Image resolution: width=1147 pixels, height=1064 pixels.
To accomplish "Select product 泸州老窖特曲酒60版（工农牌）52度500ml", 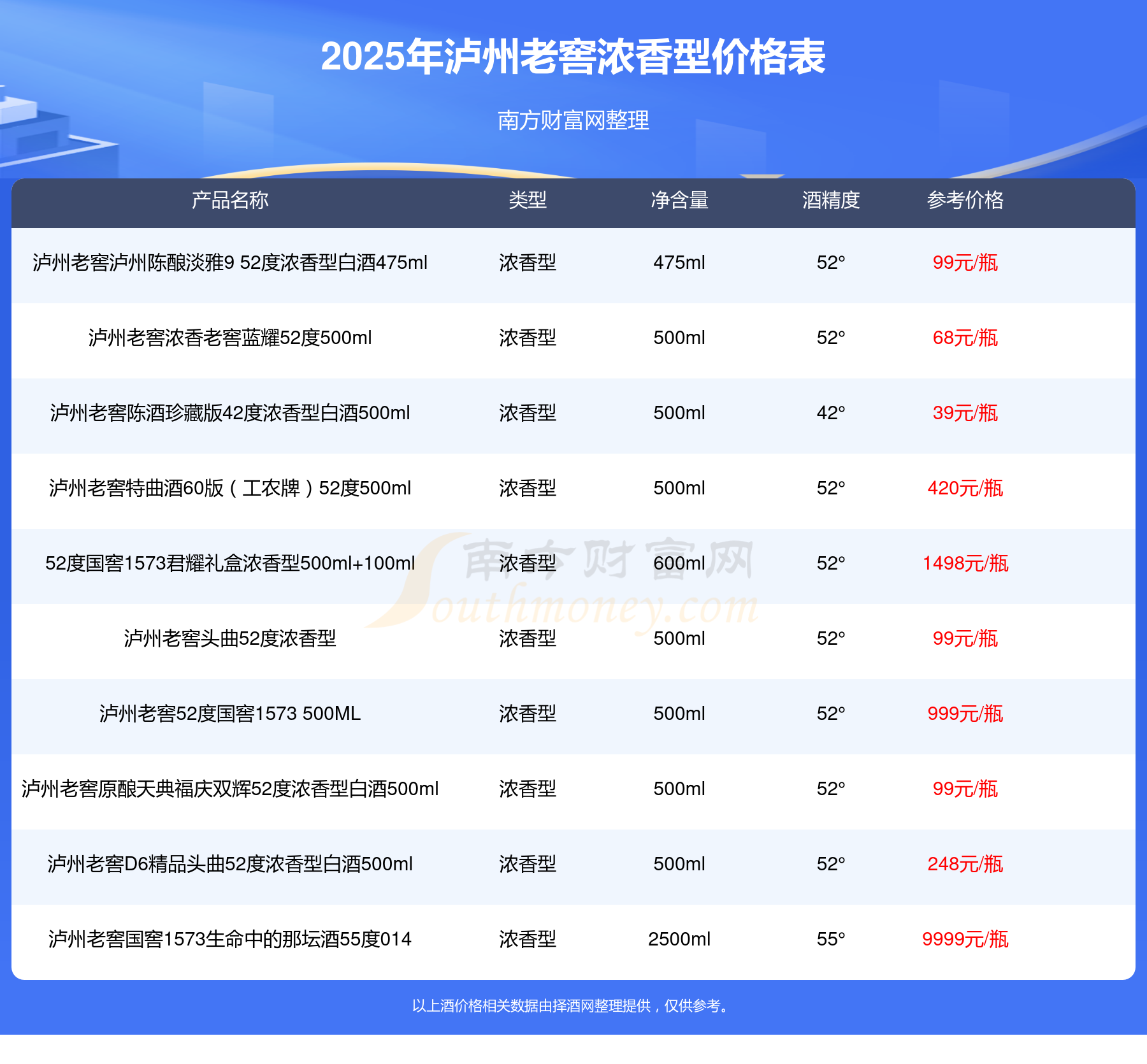I will pyautogui.click(x=230, y=488).
